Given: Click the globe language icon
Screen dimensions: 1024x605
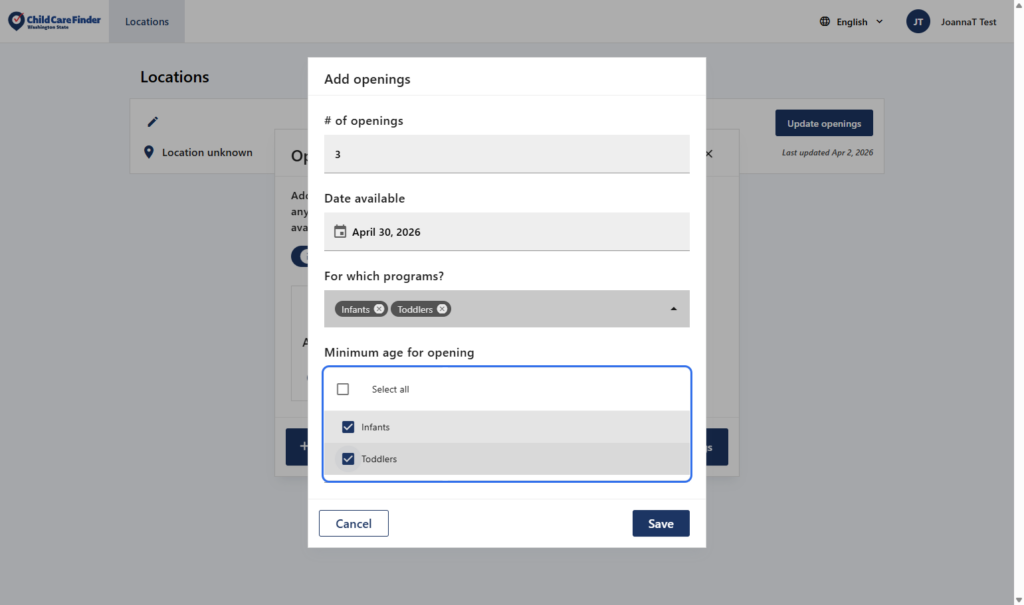Looking at the screenshot, I should 825,21.
